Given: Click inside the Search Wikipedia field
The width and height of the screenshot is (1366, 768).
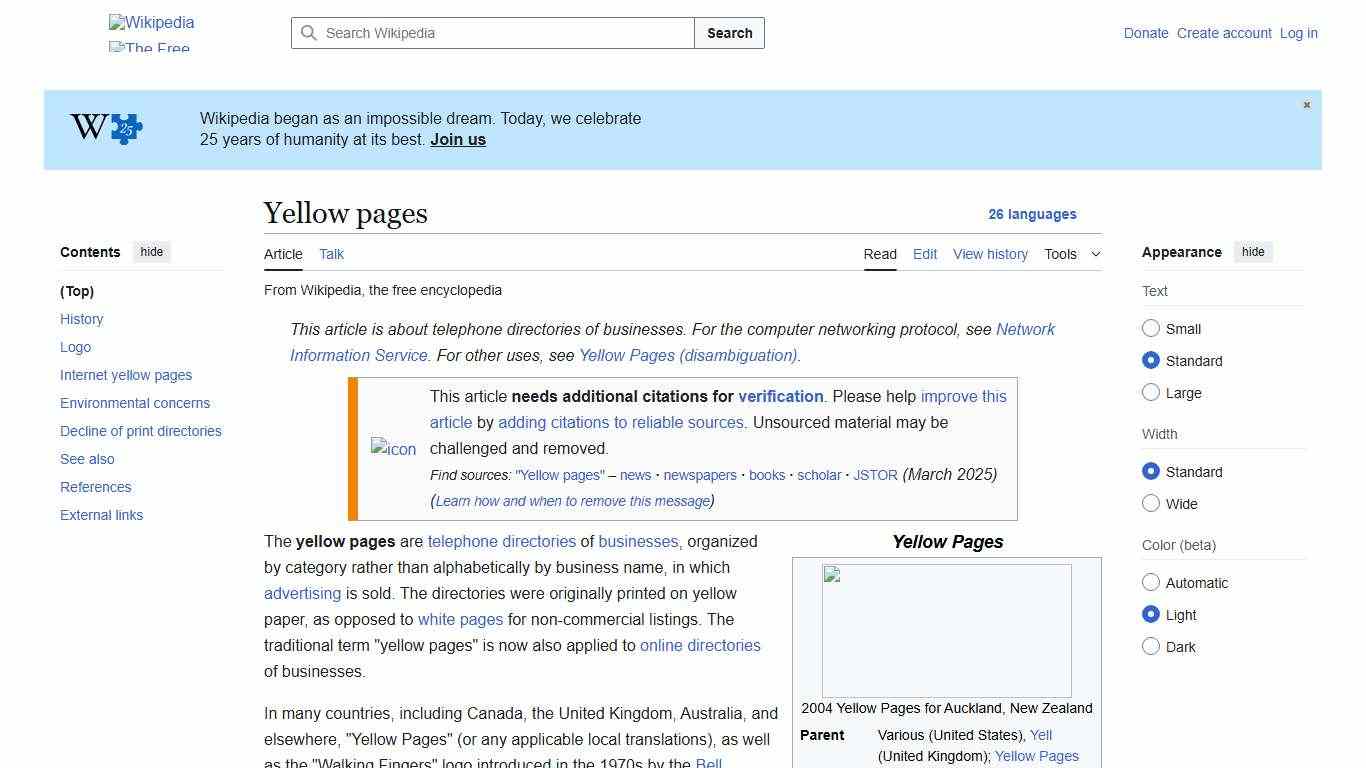Looking at the screenshot, I should pos(490,33).
